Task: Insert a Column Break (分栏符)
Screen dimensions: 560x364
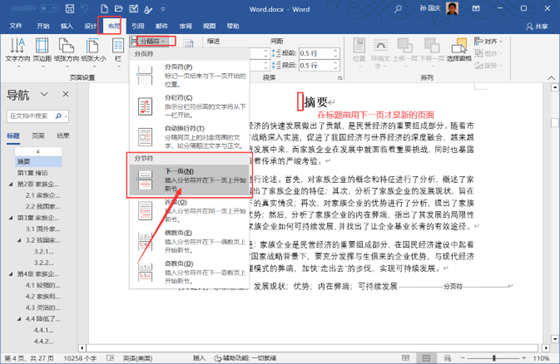Action: 189,106
